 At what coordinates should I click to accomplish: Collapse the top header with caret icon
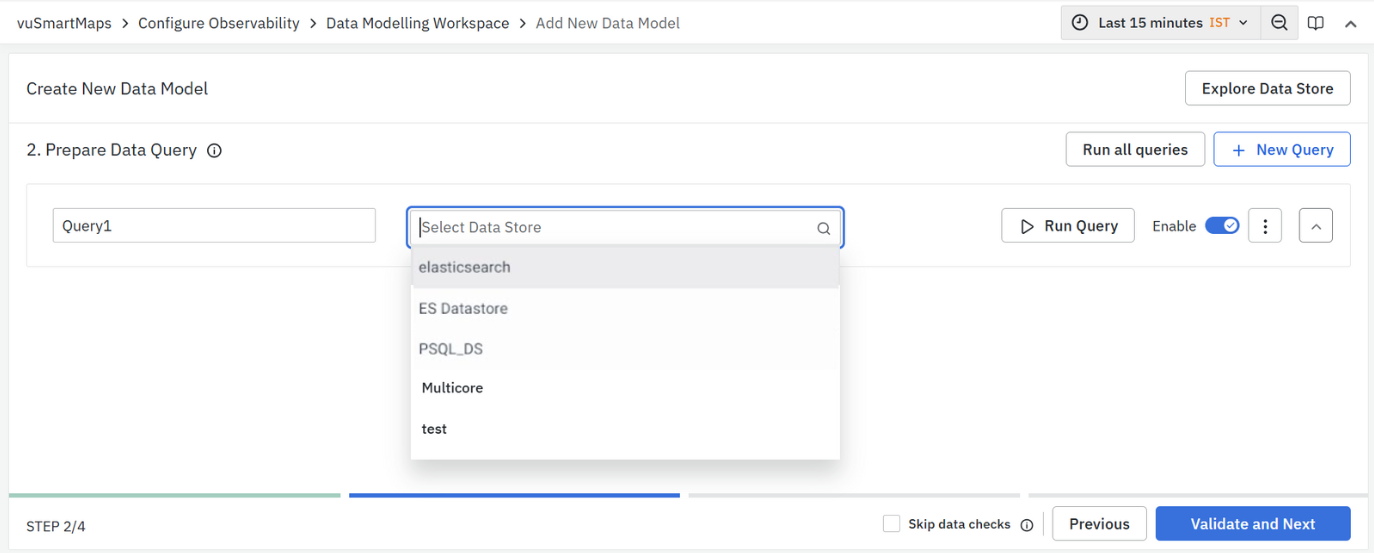[1350, 24]
